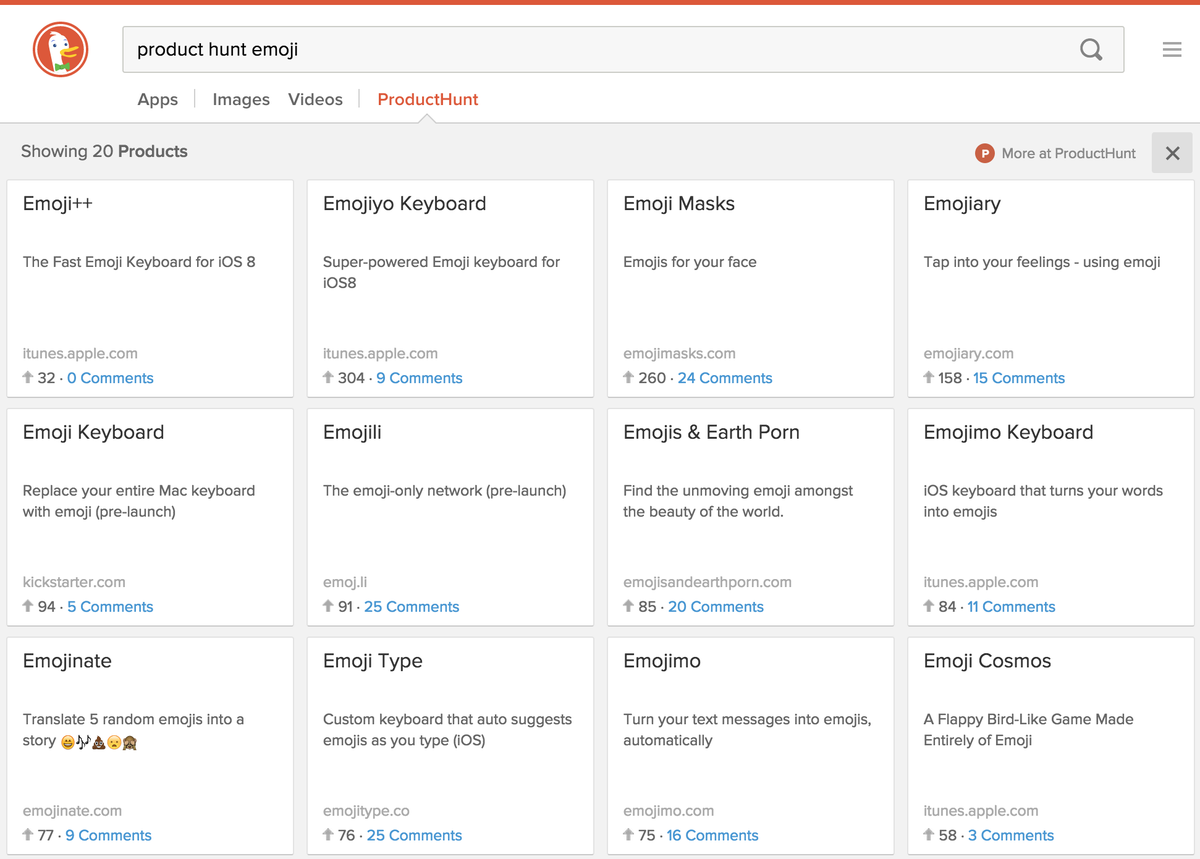Click upvote arrow on Emojimo card
The image size is (1200, 859).
pos(628,836)
